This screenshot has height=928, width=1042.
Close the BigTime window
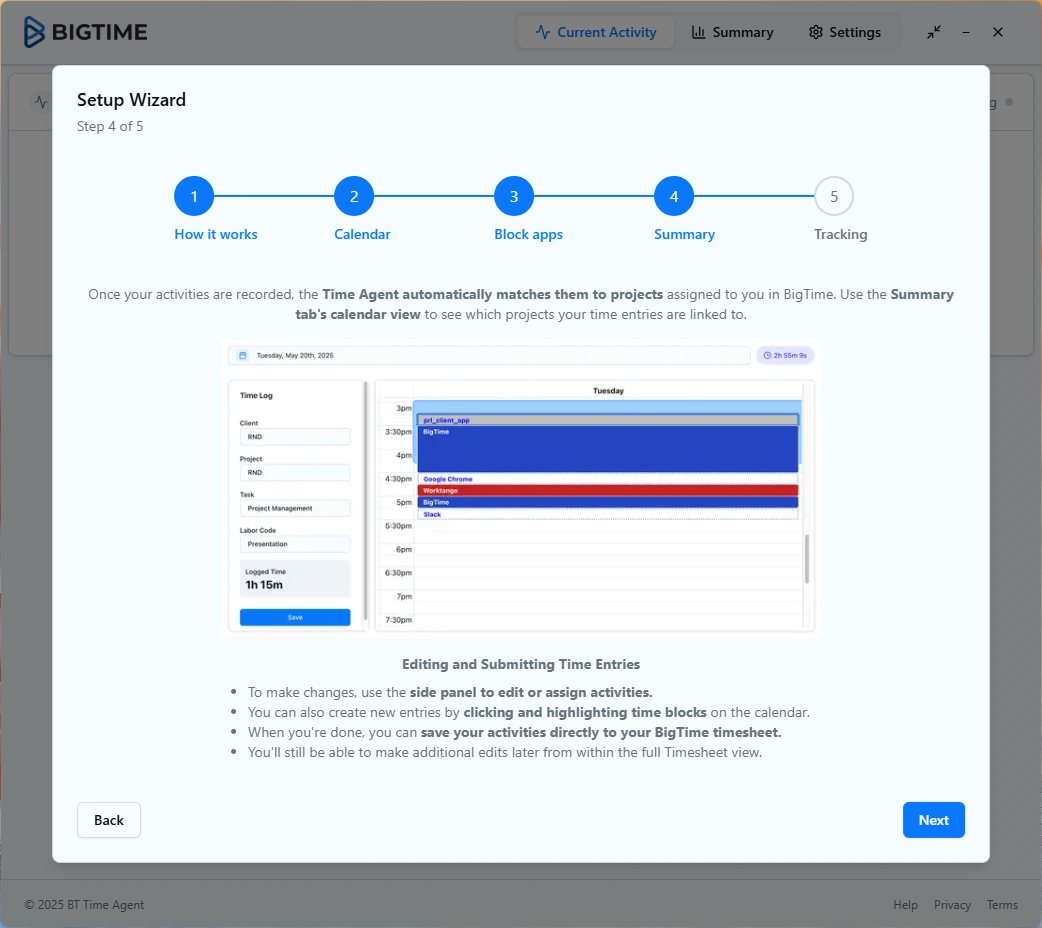click(997, 32)
